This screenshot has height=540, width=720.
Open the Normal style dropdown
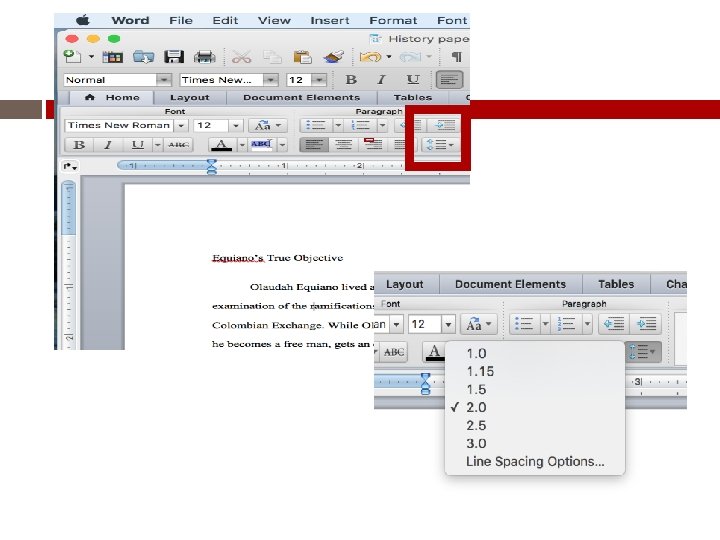(163, 80)
